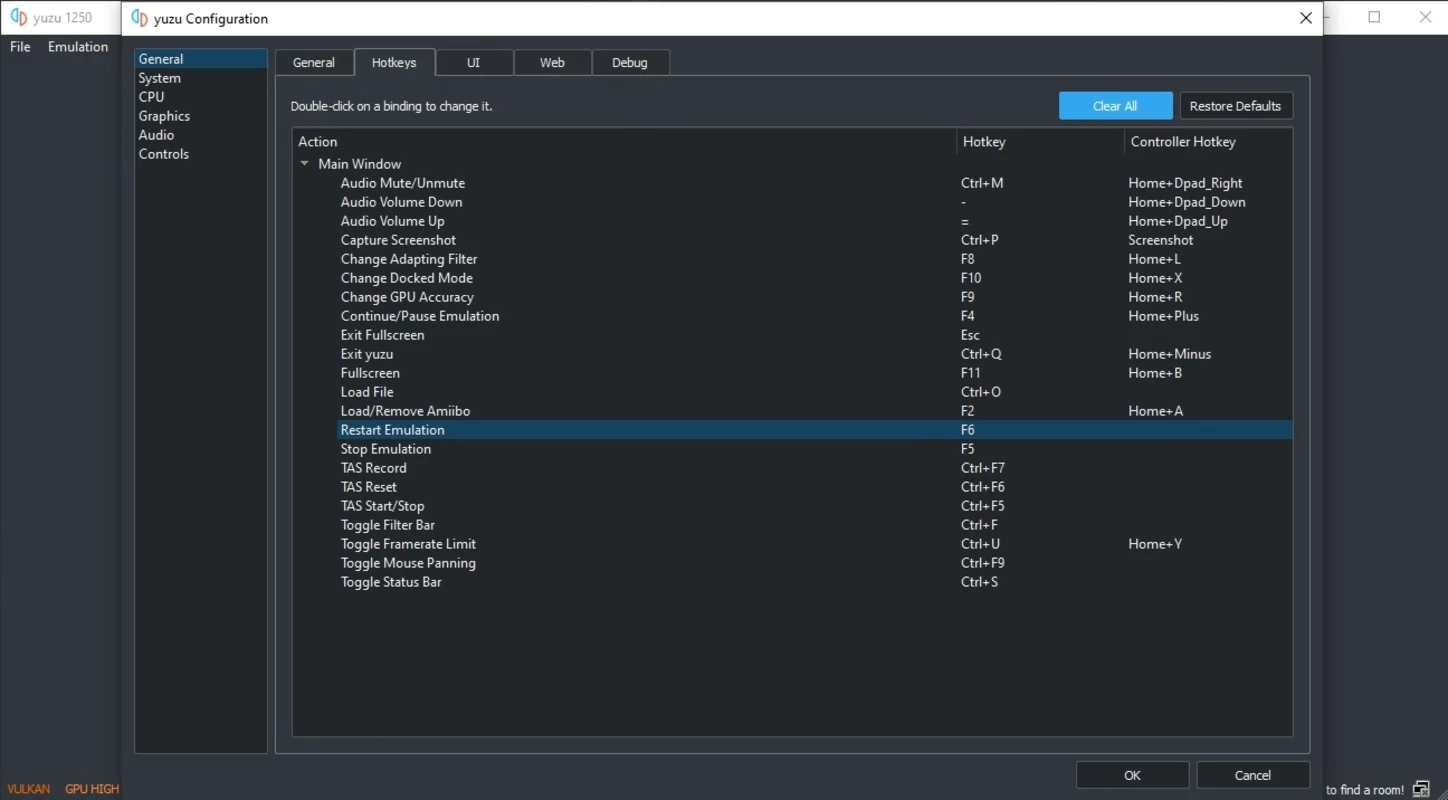Select TAS Reset action
Viewport: 1448px width, 800px height.
[x=369, y=487]
